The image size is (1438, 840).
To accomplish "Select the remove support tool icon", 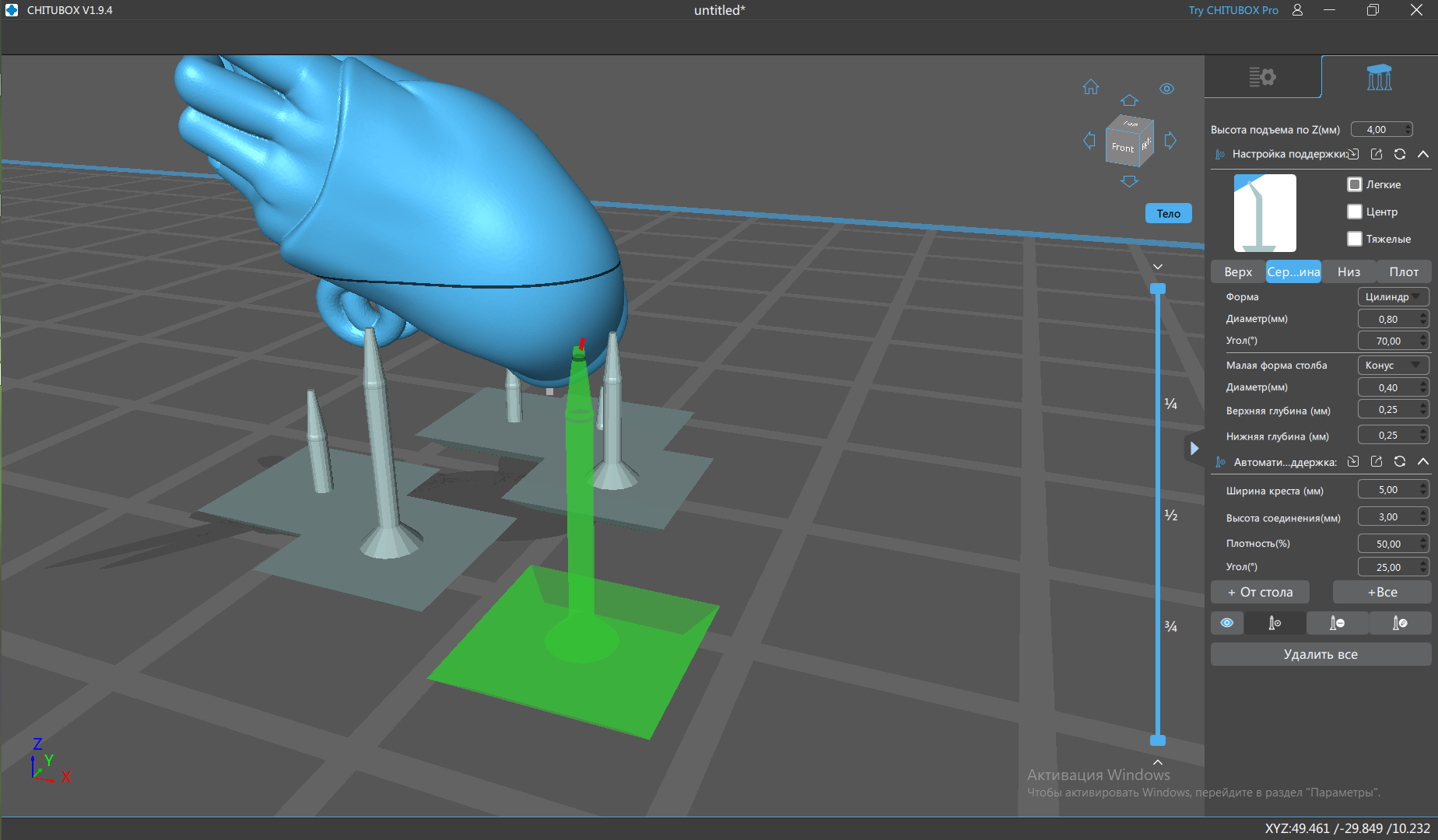I will [1337, 623].
